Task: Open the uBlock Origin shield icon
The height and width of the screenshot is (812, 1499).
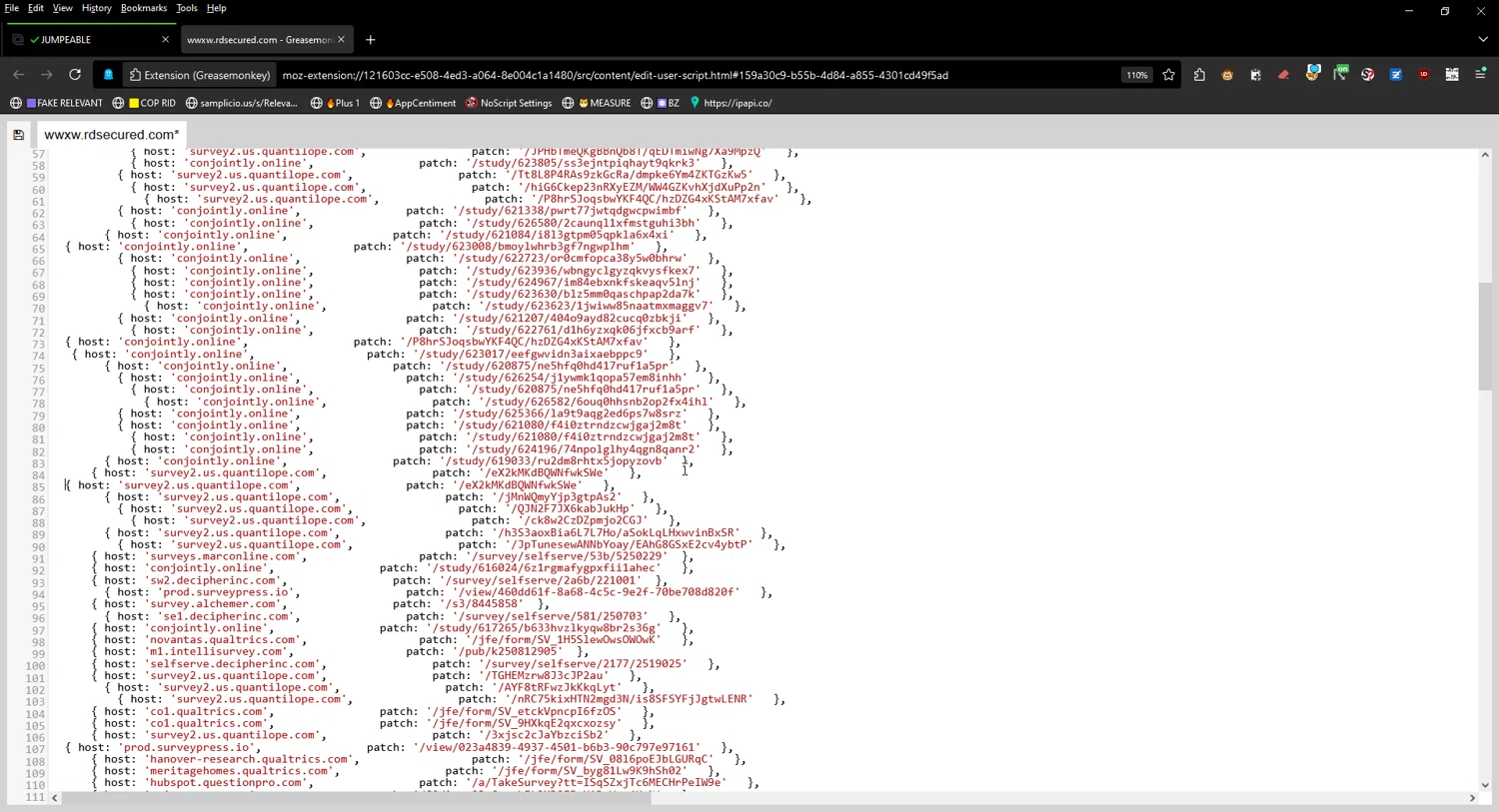Action: pyautogui.click(x=1424, y=75)
